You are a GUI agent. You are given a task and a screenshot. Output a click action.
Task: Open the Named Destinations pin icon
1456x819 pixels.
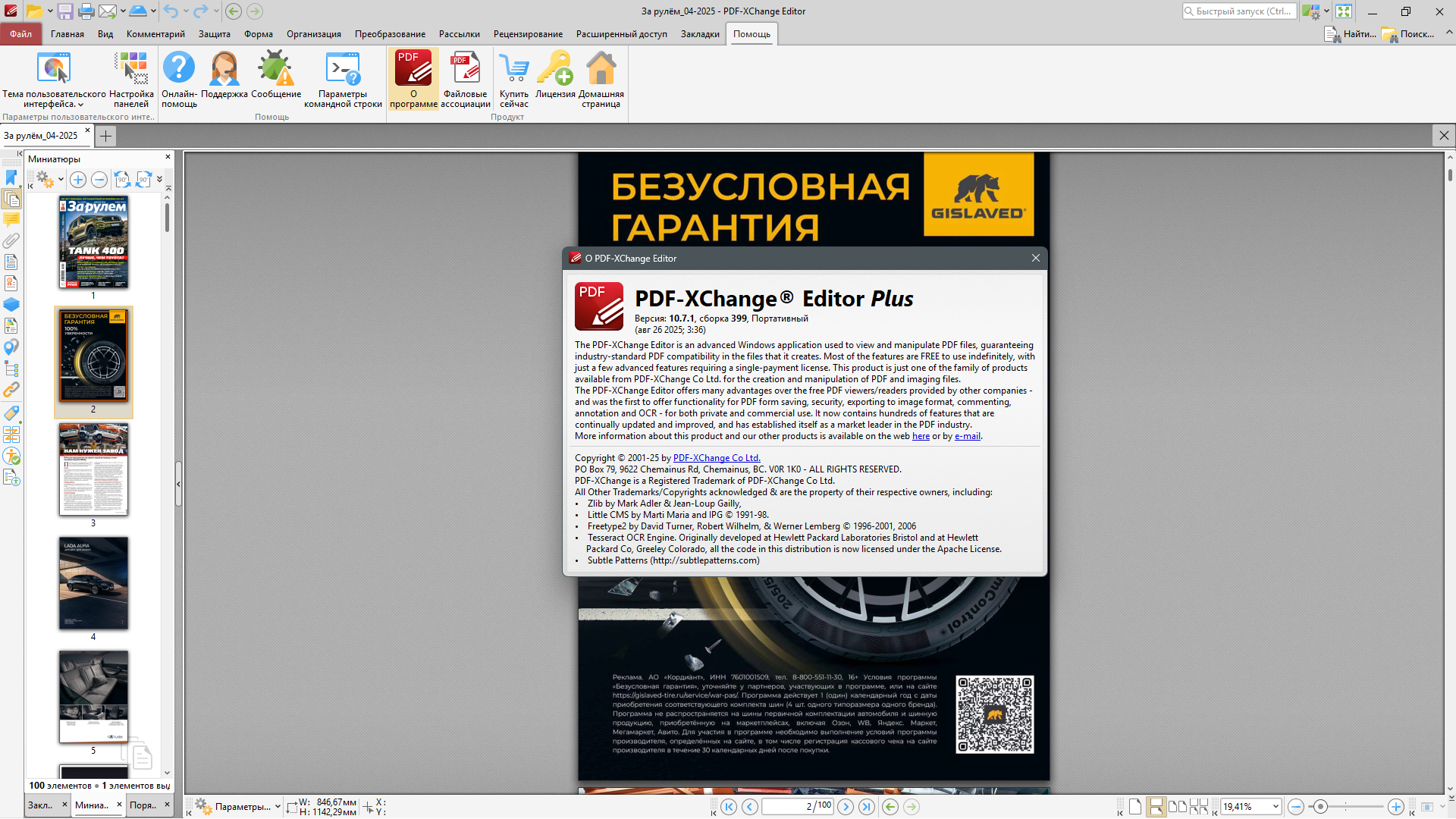tap(11, 347)
